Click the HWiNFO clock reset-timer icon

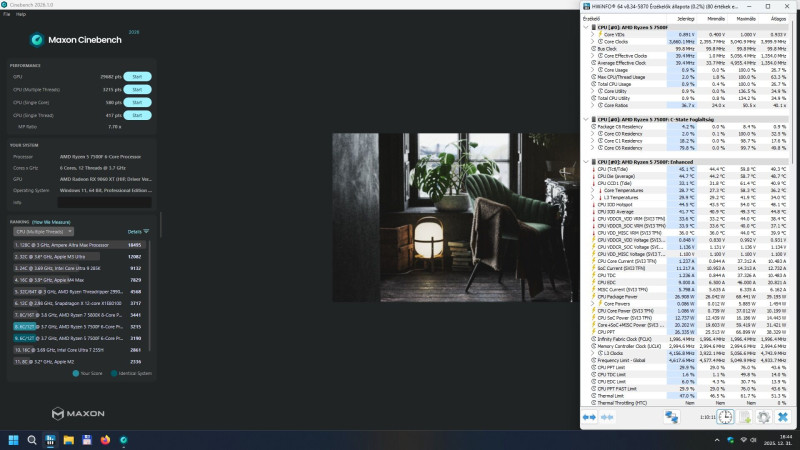coord(725,417)
